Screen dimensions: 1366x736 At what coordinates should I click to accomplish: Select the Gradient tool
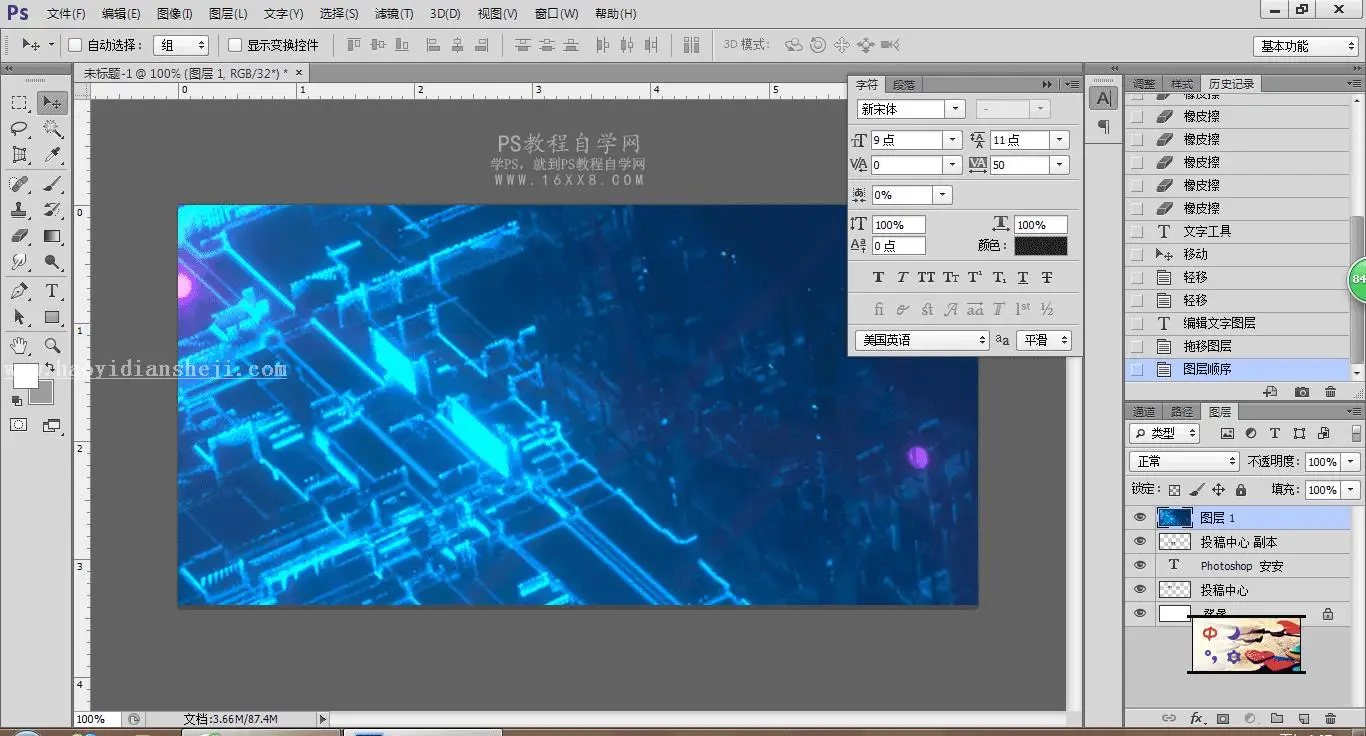[x=52, y=236]
